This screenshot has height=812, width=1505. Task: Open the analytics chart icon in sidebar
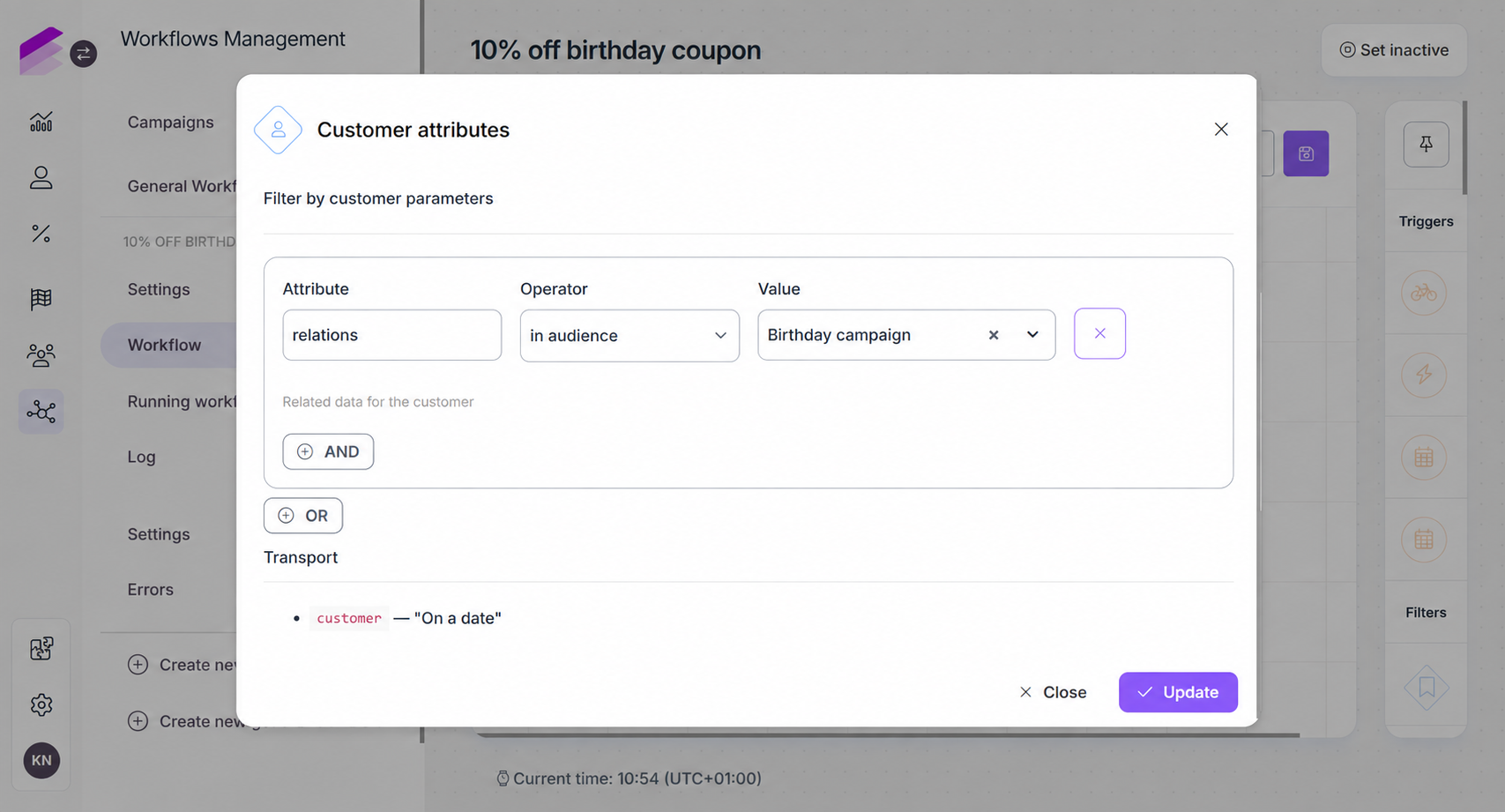[41, 122]
